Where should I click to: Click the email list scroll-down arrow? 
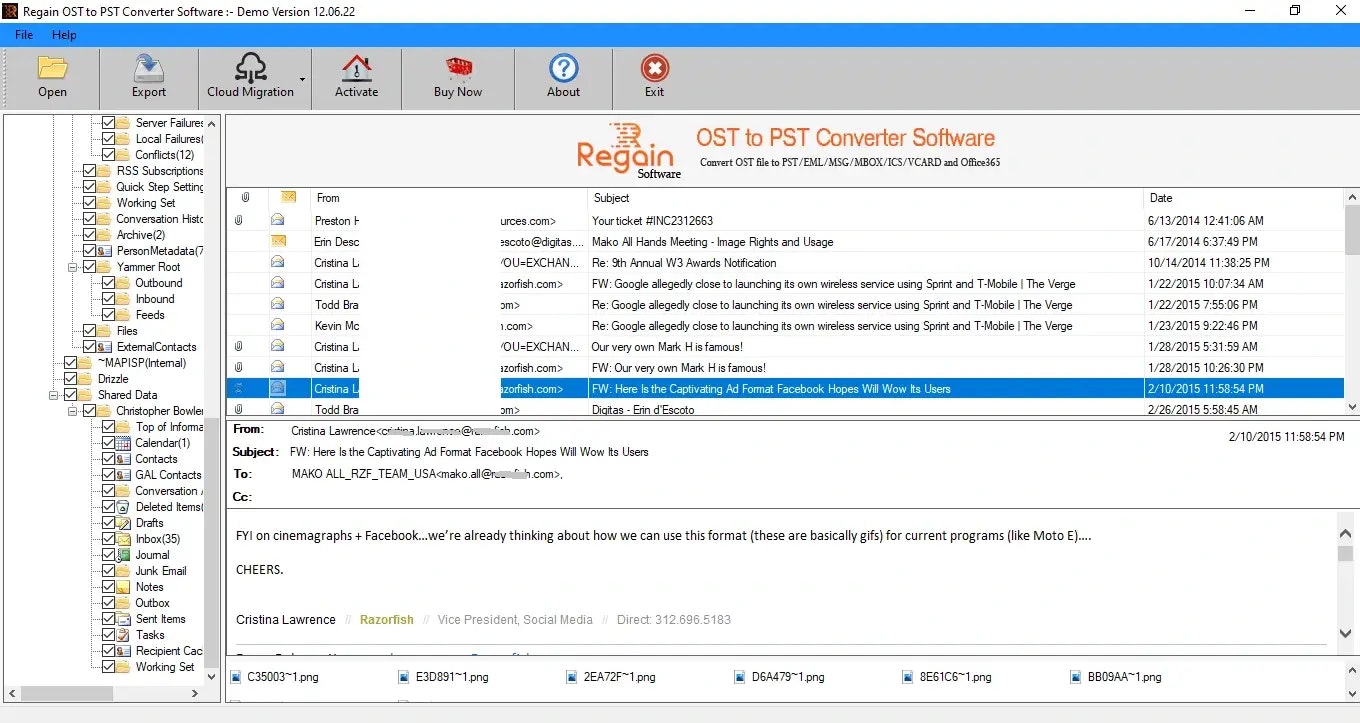pos(1352,408)
